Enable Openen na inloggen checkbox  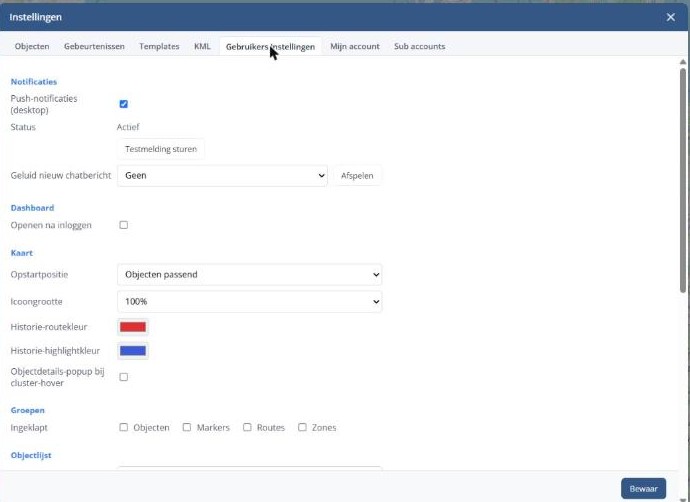coord(124,225)
